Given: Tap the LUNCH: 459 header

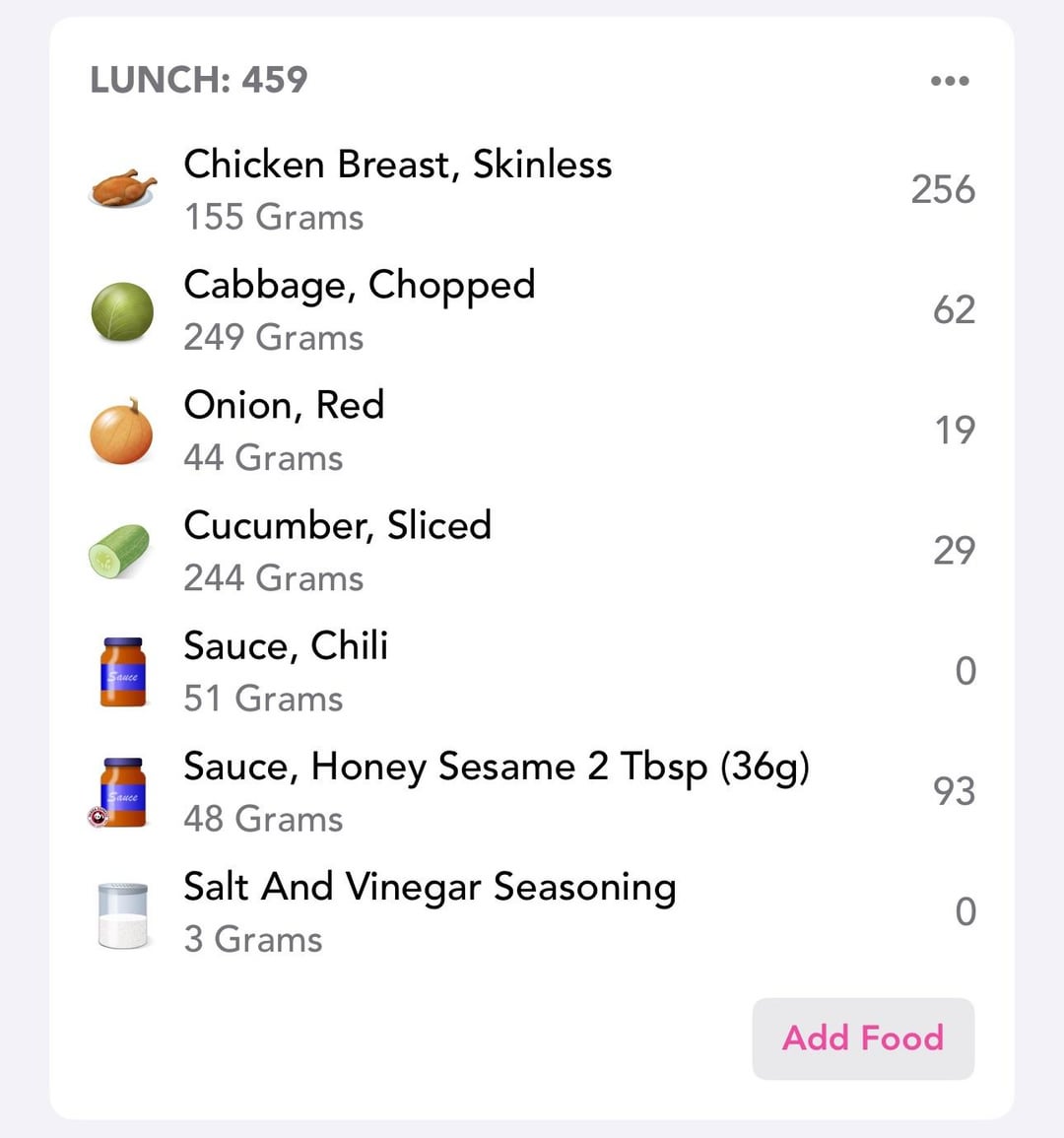Looking at the screenshot, I should click(199, 80).
